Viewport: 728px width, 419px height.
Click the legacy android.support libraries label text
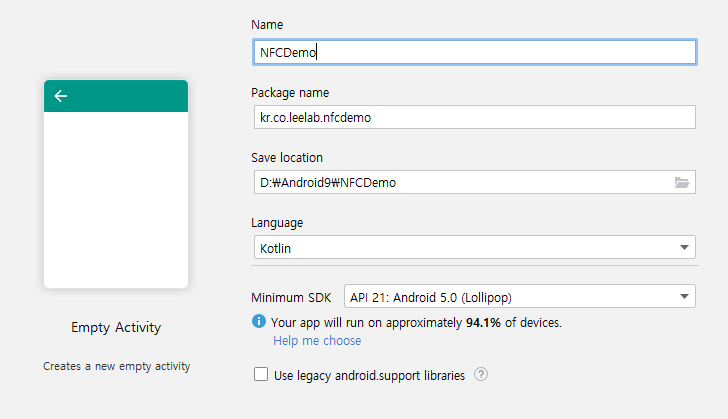(x=369, y=376)
